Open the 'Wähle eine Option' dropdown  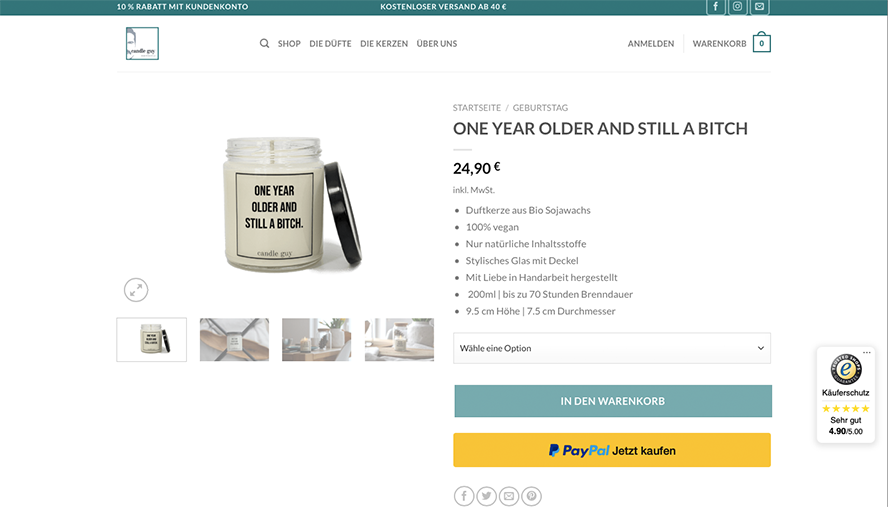[612, 348]
